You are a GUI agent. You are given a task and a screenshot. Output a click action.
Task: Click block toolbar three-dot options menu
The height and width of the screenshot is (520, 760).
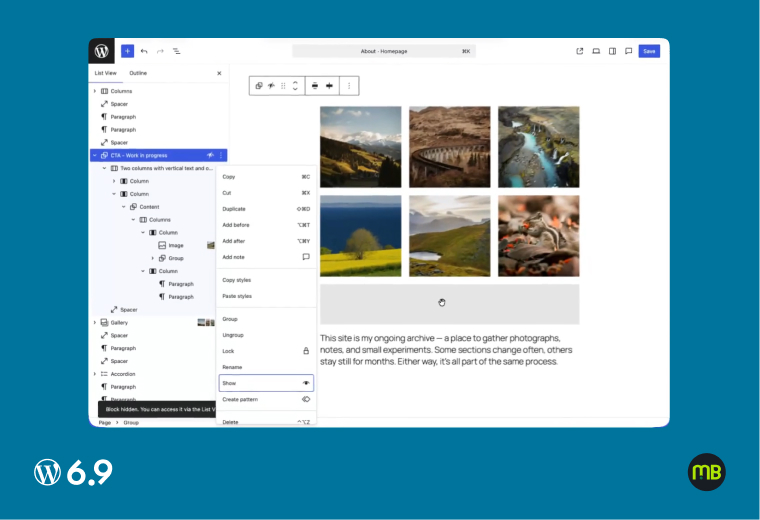coord(349,86)
